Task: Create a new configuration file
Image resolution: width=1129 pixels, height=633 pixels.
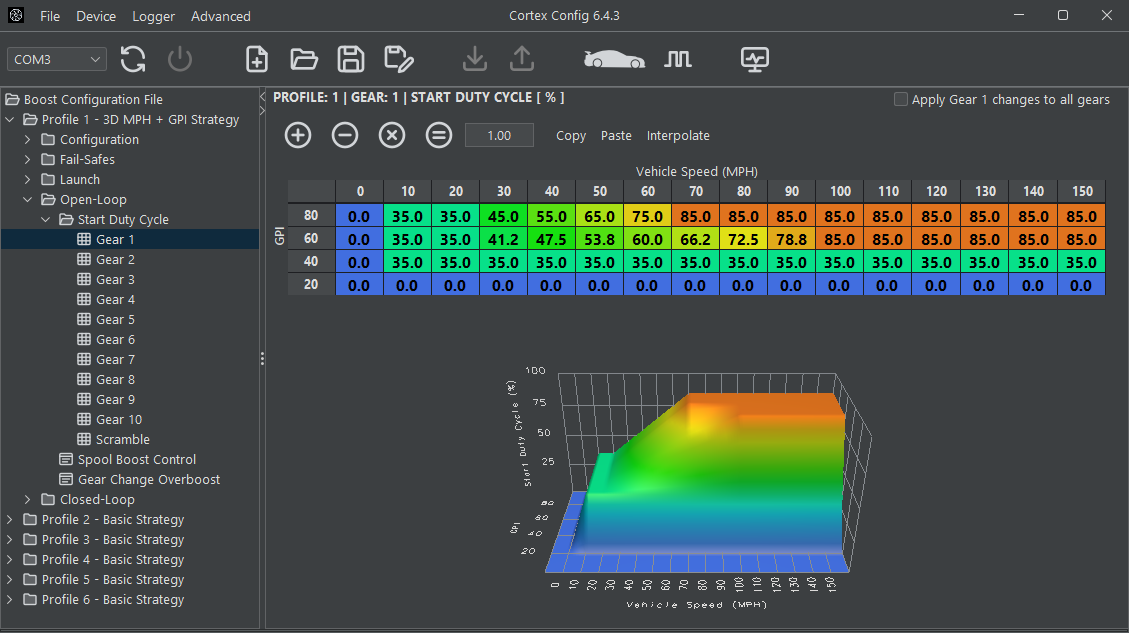Action: pos(257,59)
